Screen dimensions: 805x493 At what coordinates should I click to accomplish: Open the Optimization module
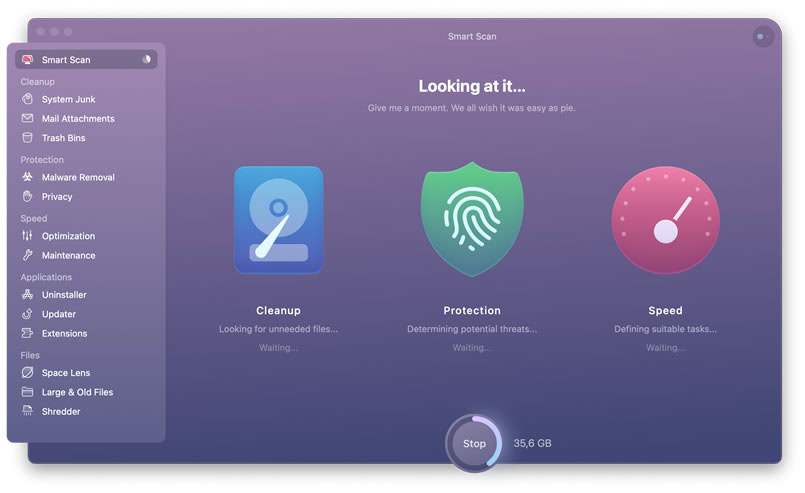(86, 236)
